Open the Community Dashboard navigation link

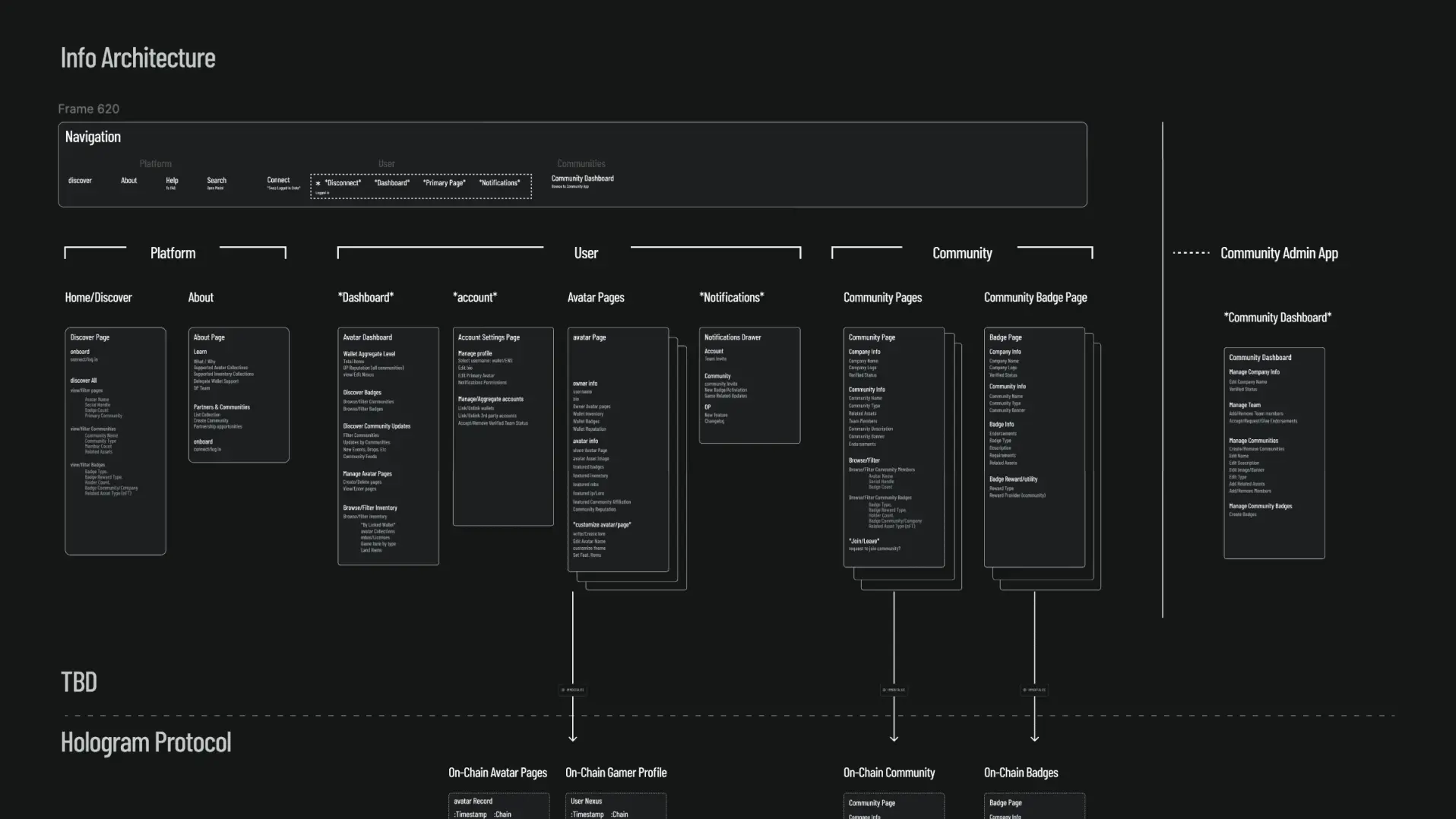[583, 180]
